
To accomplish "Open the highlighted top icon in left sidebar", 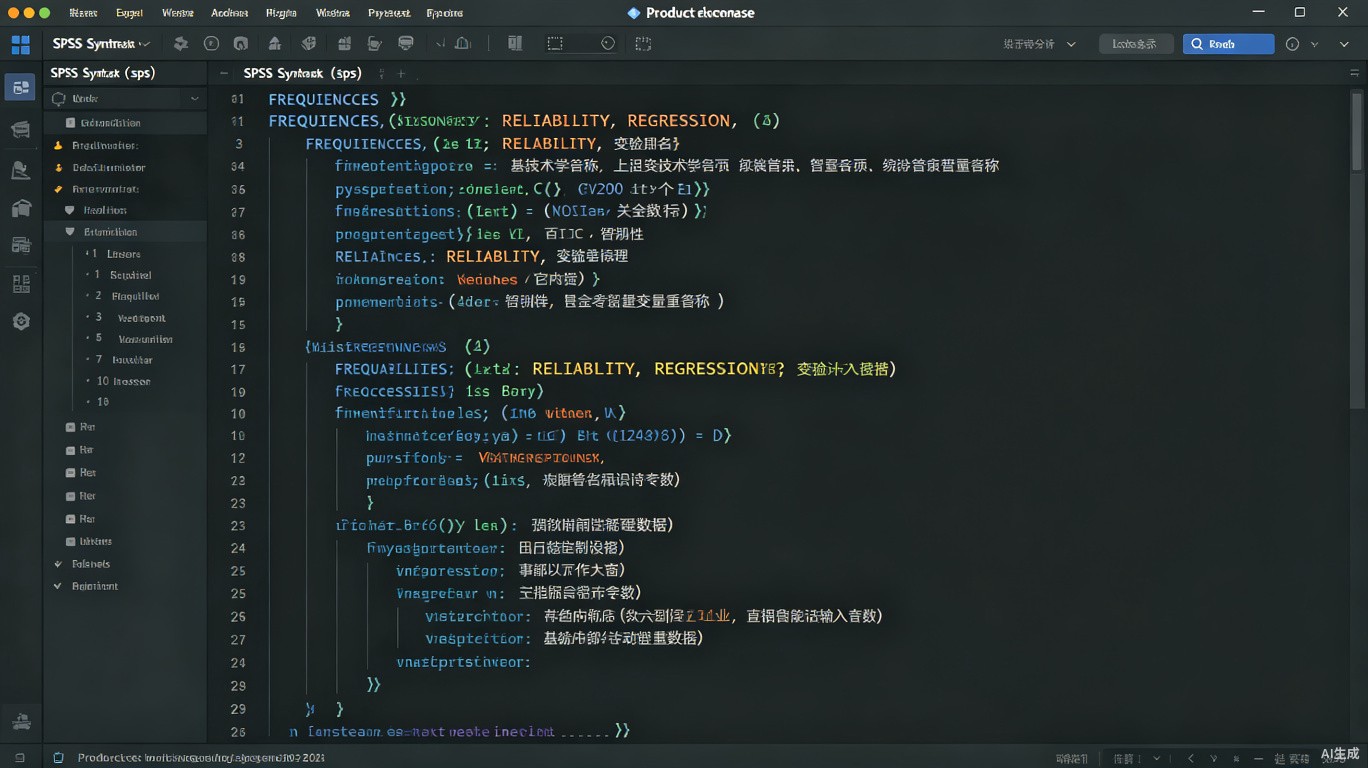I will 20,87.
